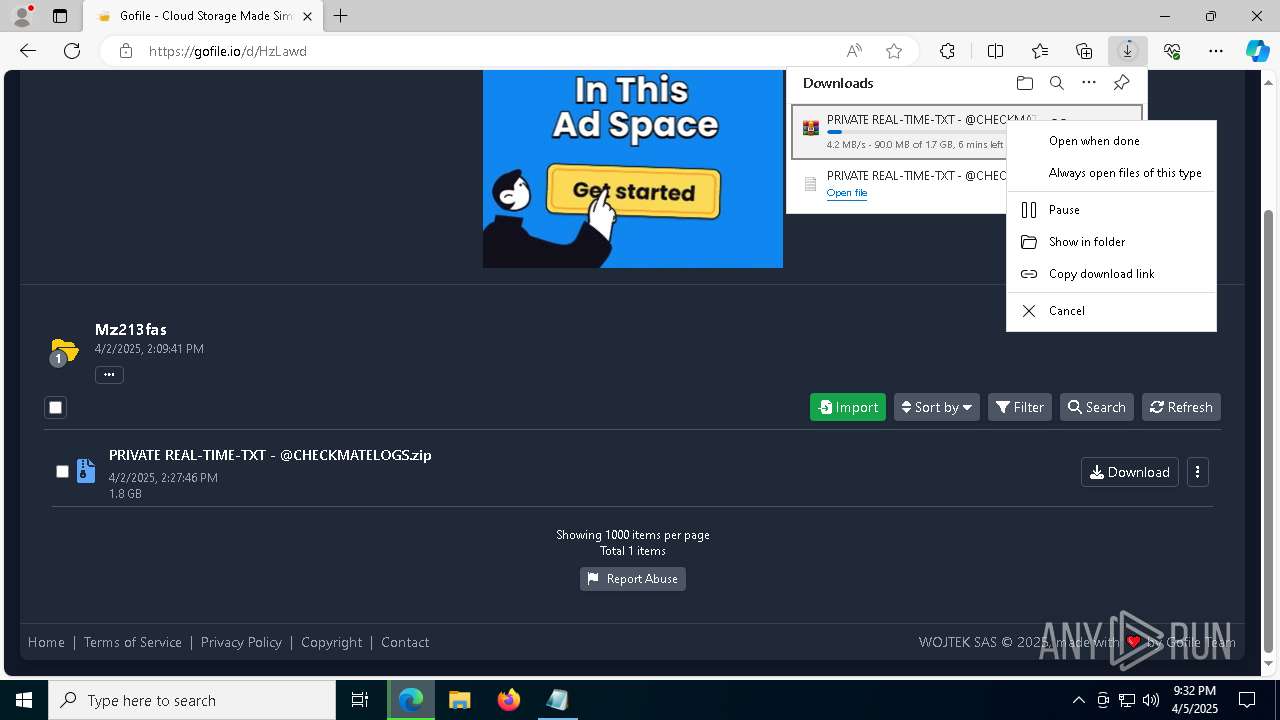Open tab actions menu icon
This screenshot has width=1280, height=720.
(x=60, y=16)
